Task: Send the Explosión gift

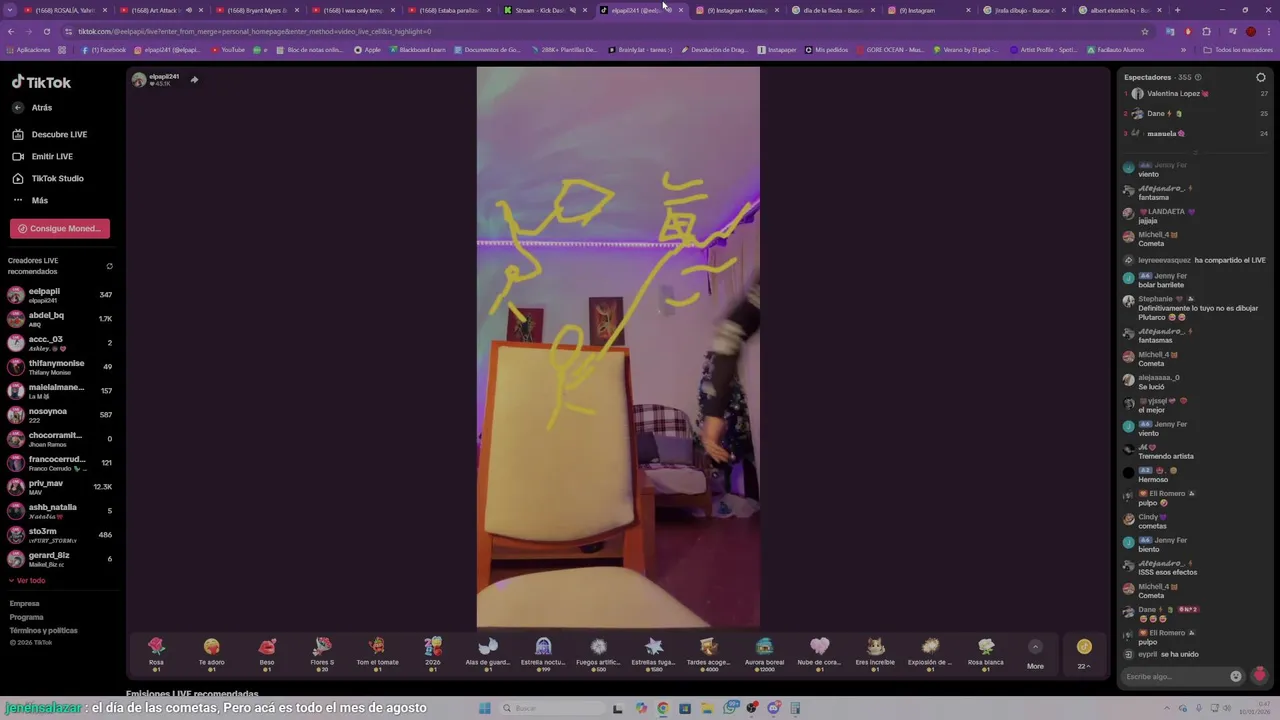Action: (x=930, y=654)
